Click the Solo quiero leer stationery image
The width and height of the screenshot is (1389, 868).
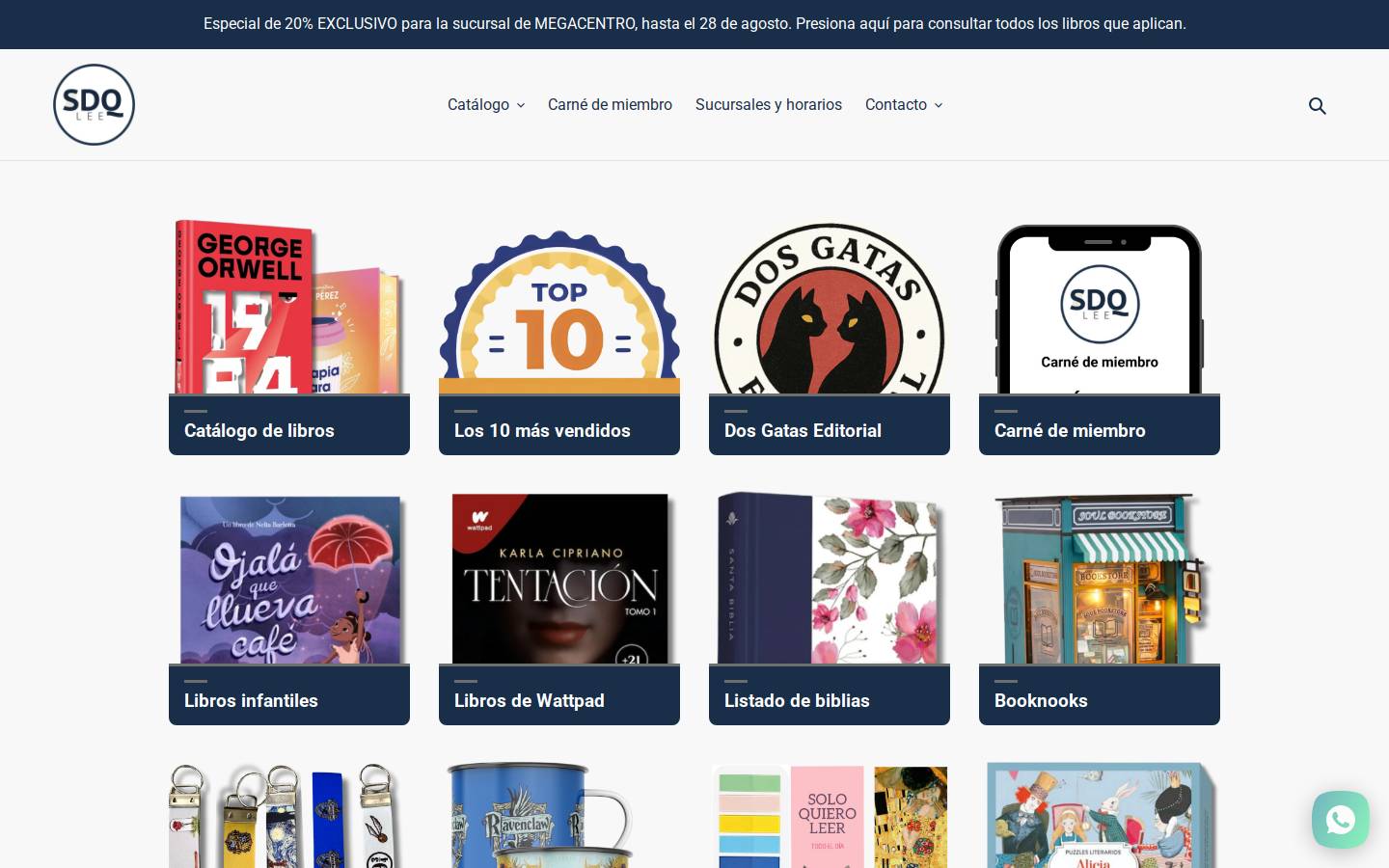pyautogui.click(x=830, y=817)
